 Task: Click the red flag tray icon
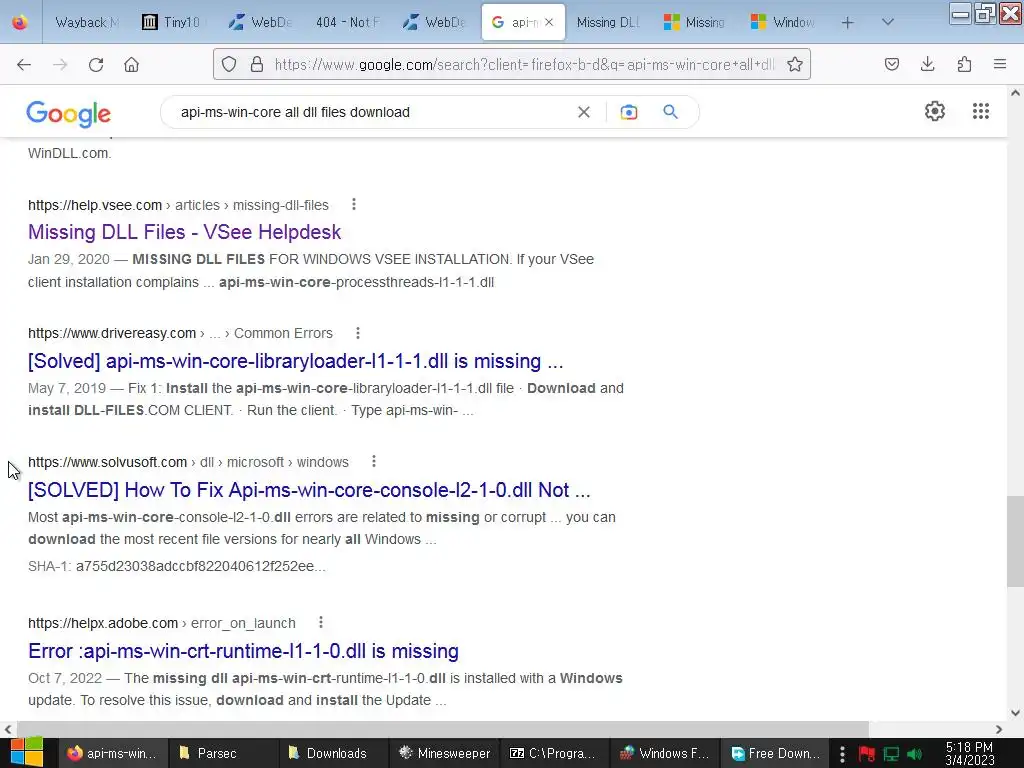coord(867,754)
